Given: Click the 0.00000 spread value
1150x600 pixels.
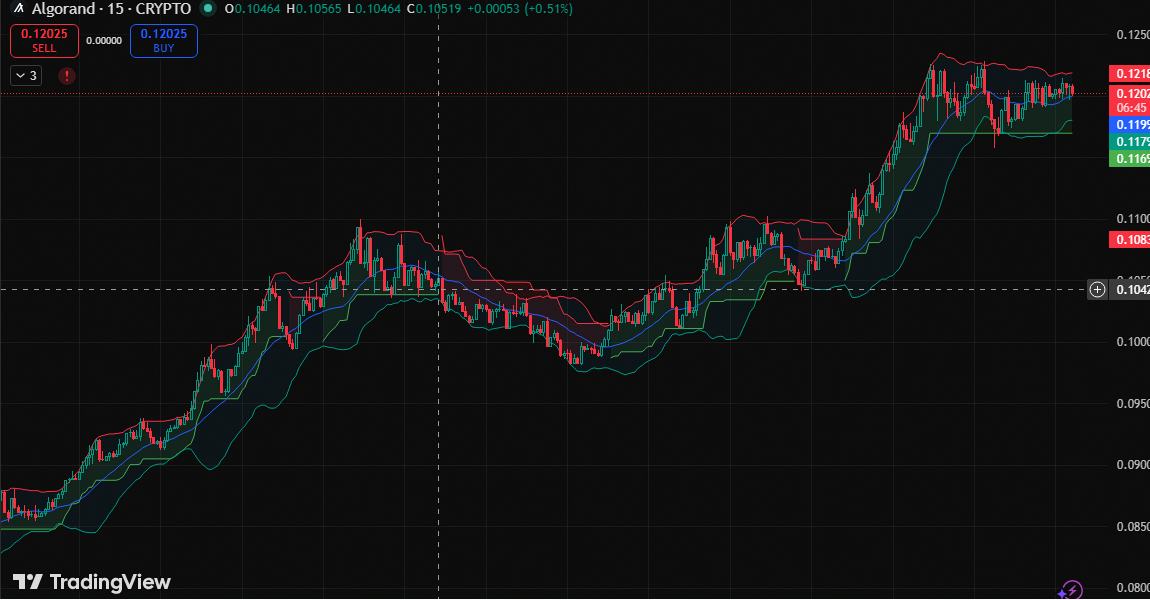Looking at the screenshot, I should pos(104,40).
